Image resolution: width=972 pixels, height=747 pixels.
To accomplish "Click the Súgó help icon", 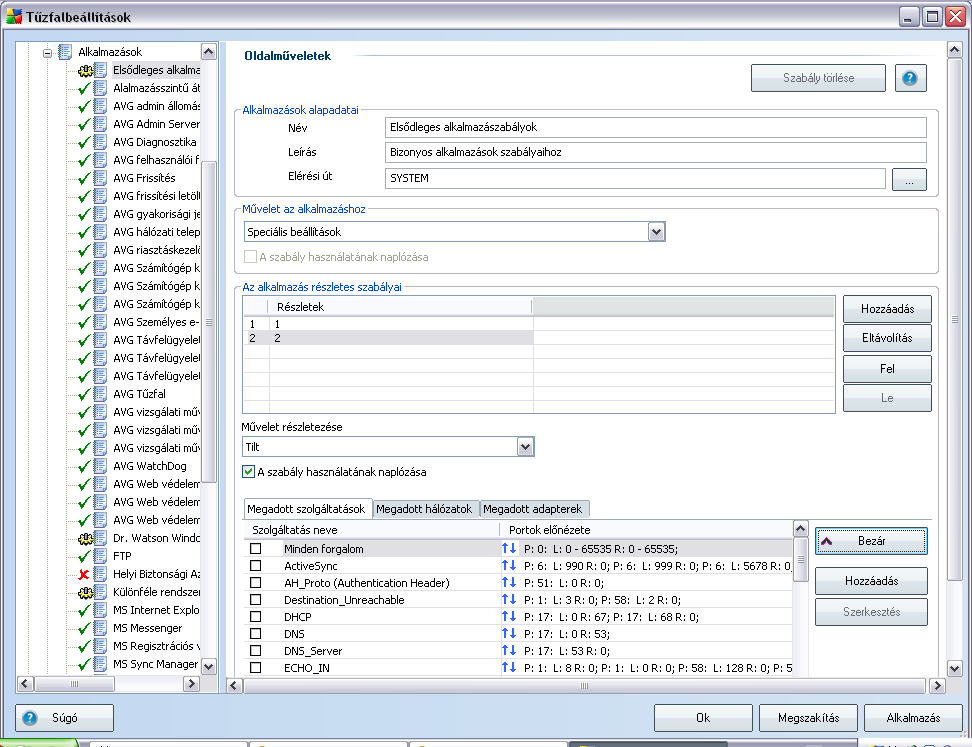I will pyautogui.click(x=30, y=718).
